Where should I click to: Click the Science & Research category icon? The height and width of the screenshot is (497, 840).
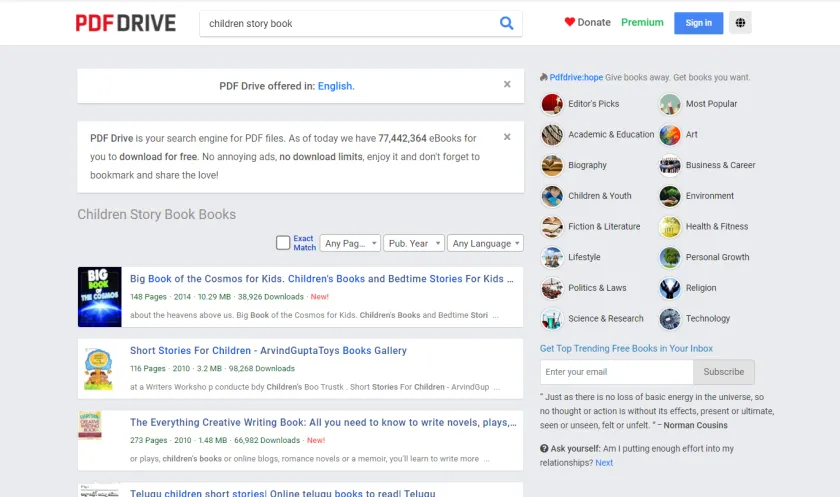(x=552, y=319)
